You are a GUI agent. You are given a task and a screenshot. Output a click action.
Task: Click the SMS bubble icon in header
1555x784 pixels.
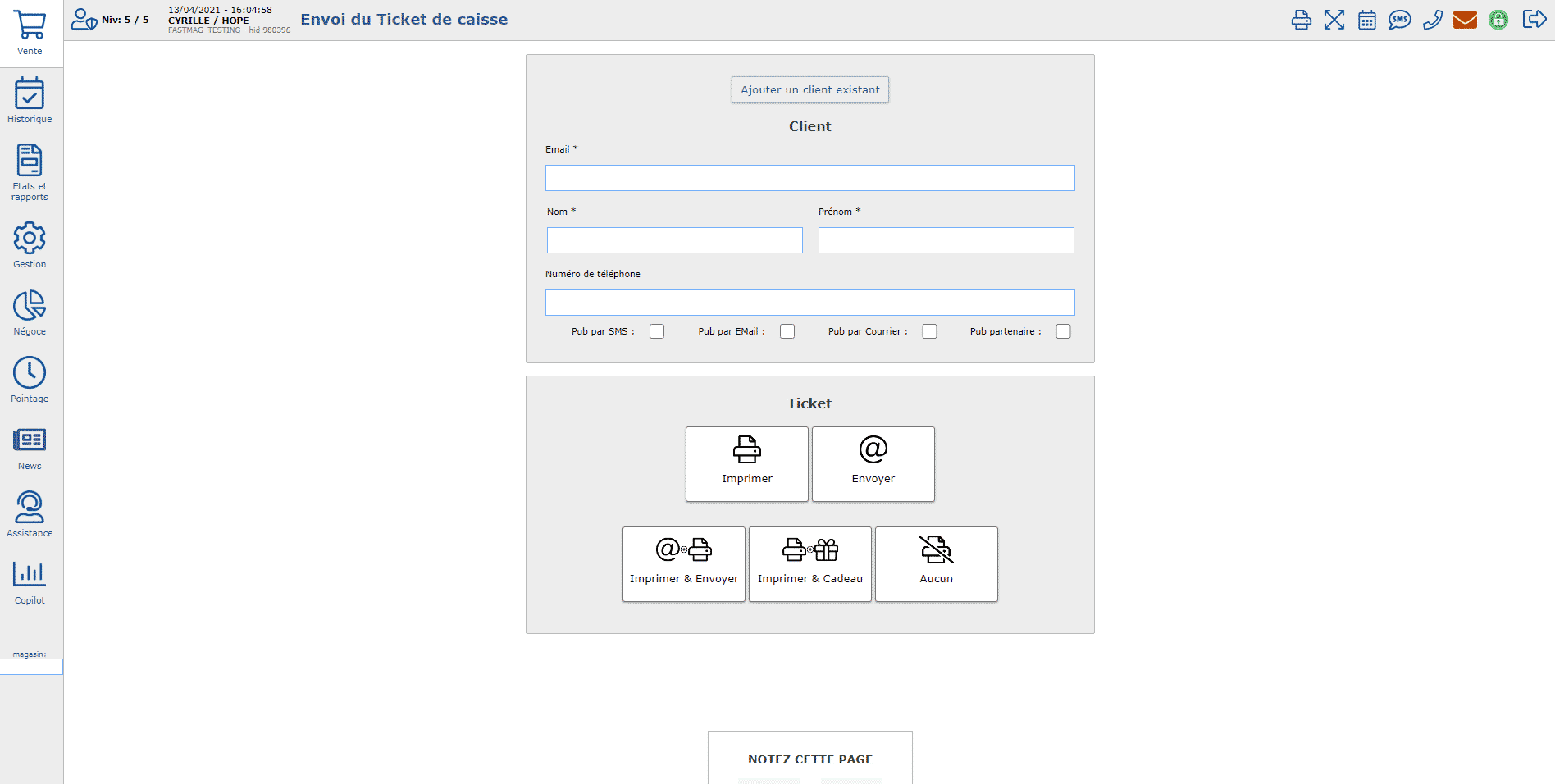pyautogui.click(x=1399, y=20)
